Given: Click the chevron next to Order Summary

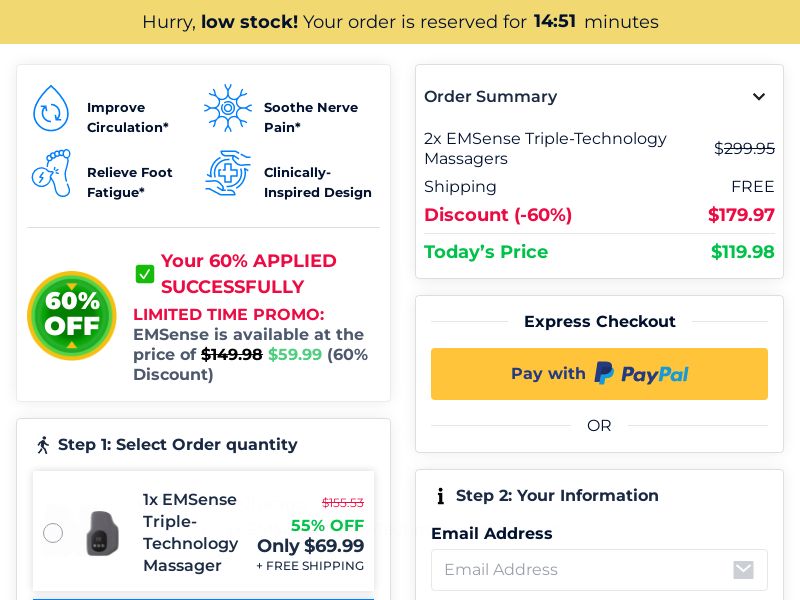Looking at the screenshot, I should [759, 96].
